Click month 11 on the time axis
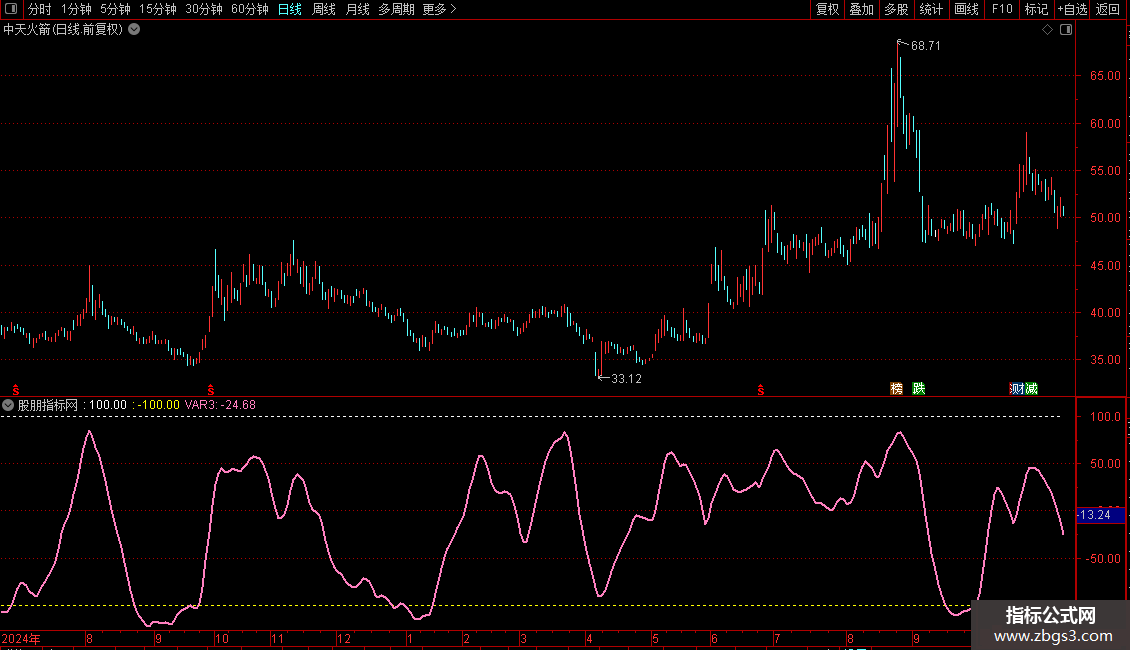Image resolution: width=1130 pixels, height=650 pixels. (x=277, y=638)
